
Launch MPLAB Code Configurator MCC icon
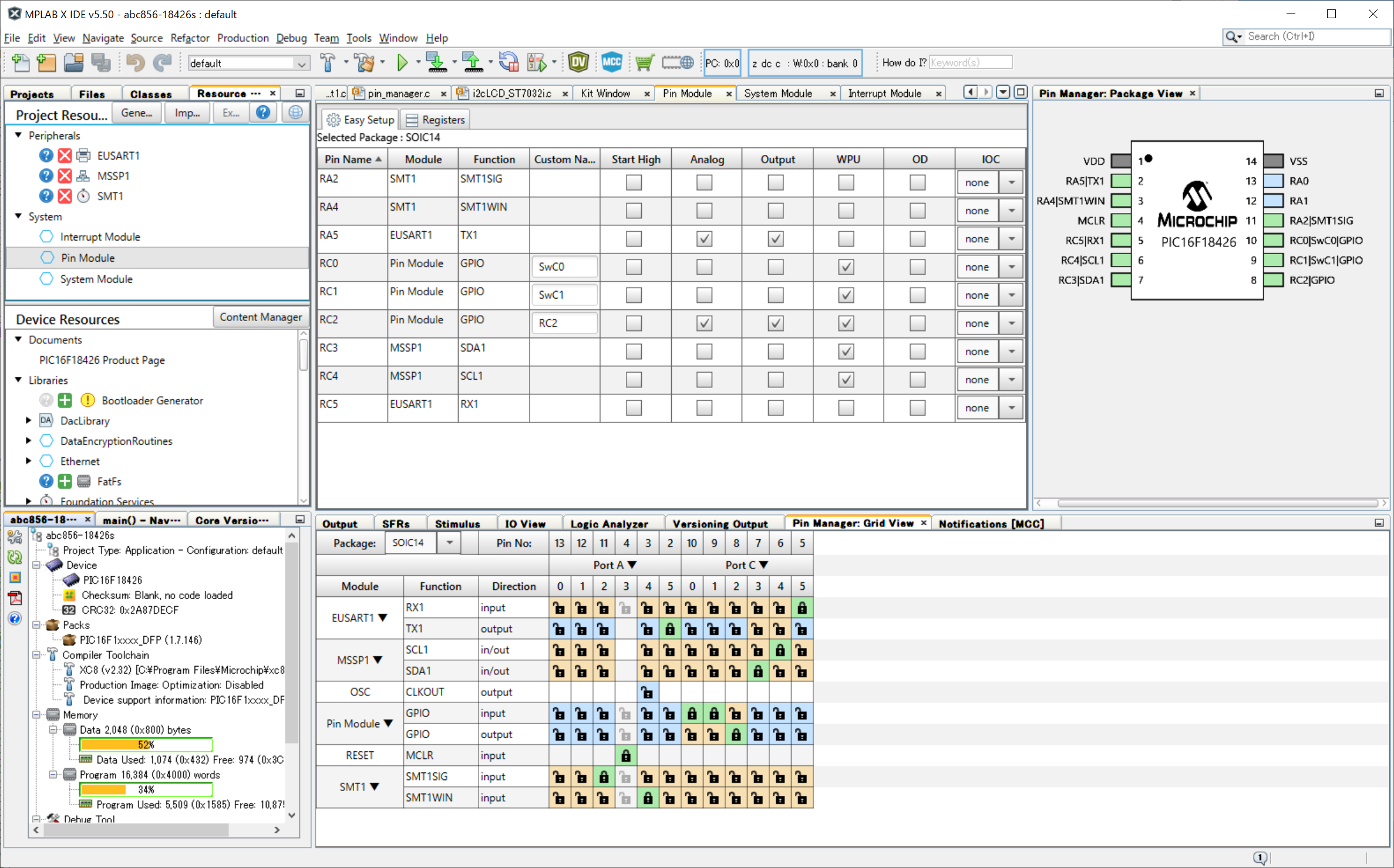click(611, 63)
